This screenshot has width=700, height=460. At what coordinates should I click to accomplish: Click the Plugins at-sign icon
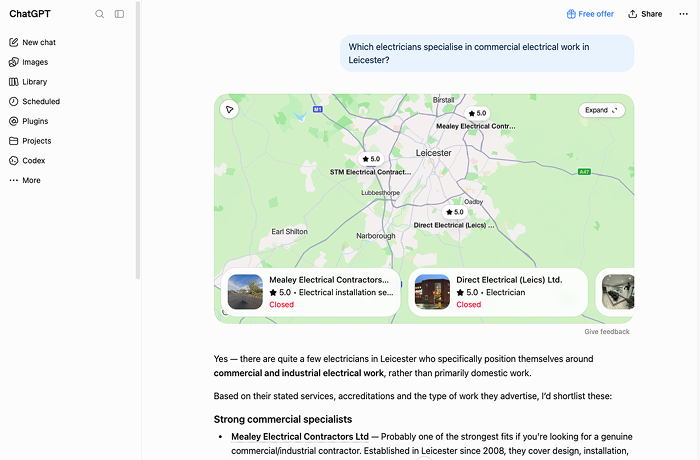point(14,121)
